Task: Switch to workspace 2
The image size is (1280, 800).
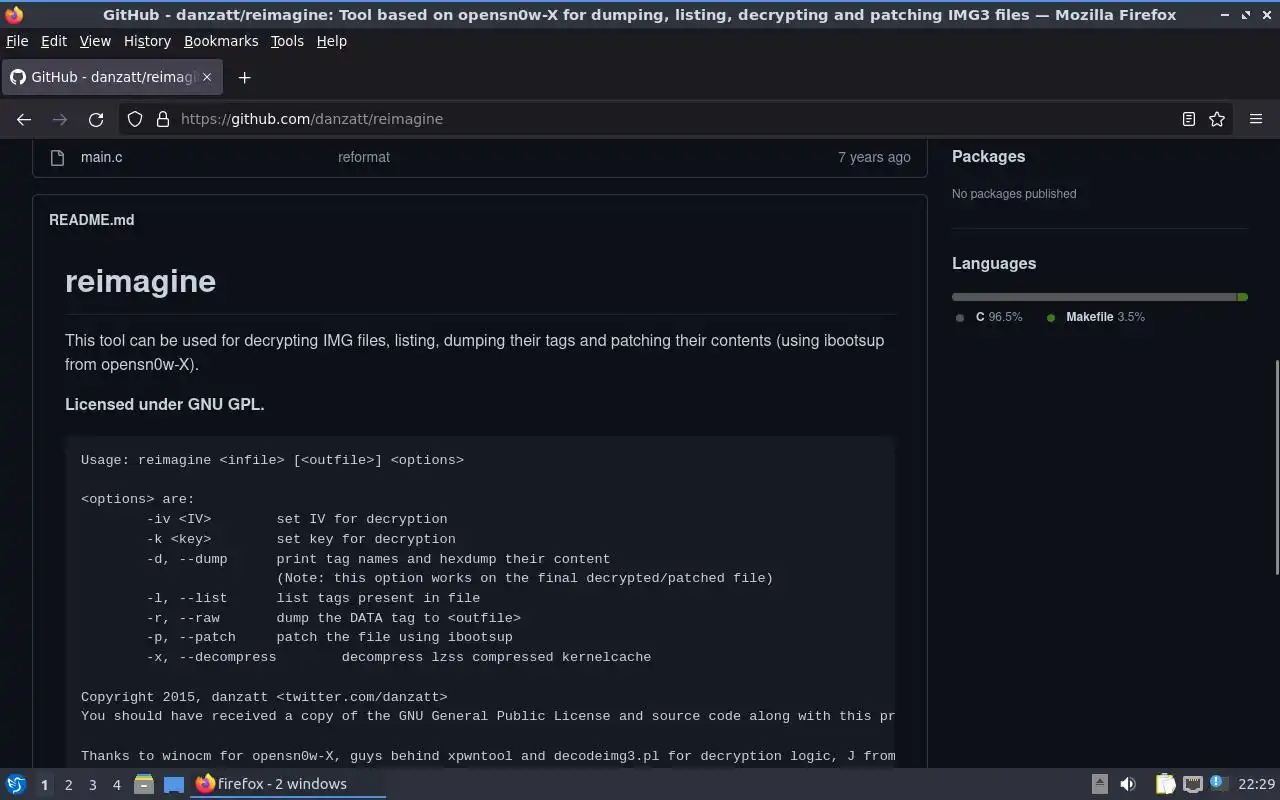Action: point(68,785)
